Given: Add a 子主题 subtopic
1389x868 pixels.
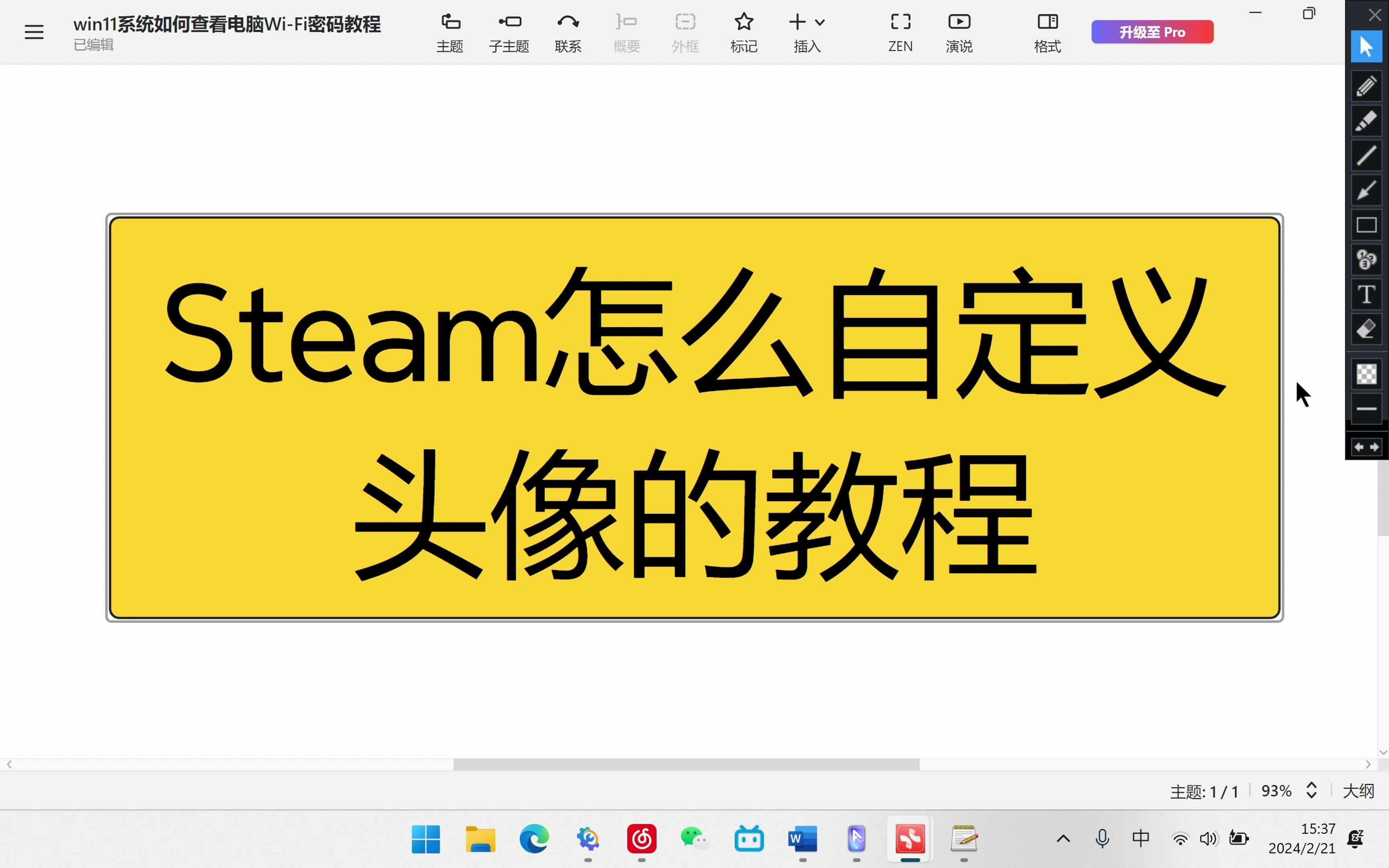Looking at the screenshot, I should coord(509,33).
